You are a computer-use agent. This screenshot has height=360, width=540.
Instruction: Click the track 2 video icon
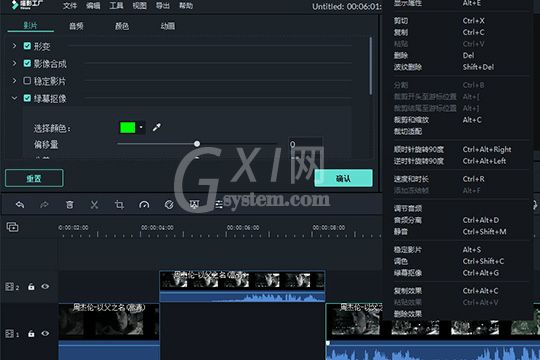tap(9, 287)
